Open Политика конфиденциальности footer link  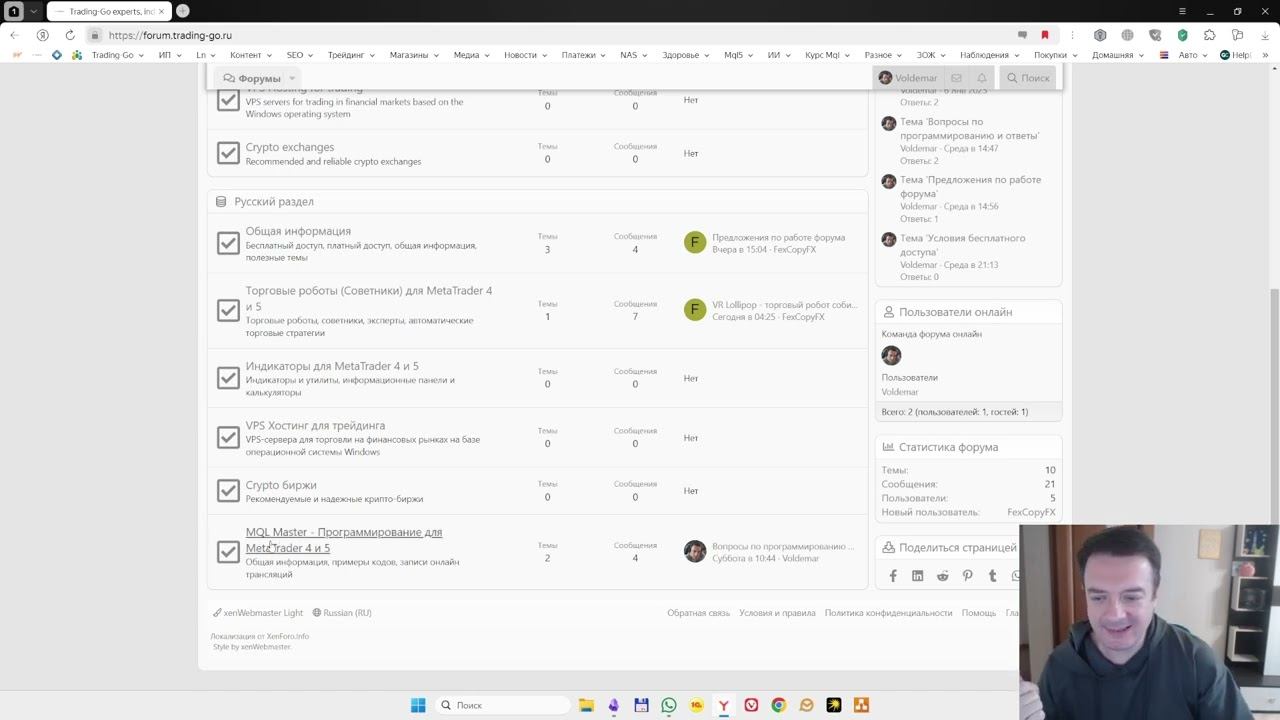(x=888, y=613)
